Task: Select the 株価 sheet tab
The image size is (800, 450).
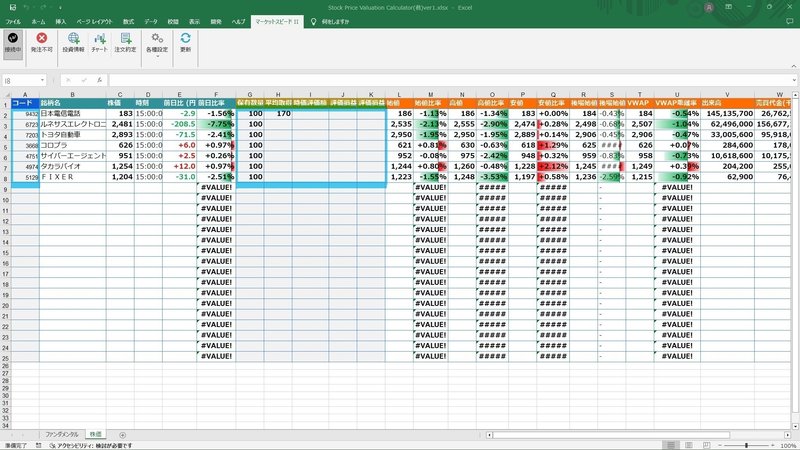Action: click(95, 434)
